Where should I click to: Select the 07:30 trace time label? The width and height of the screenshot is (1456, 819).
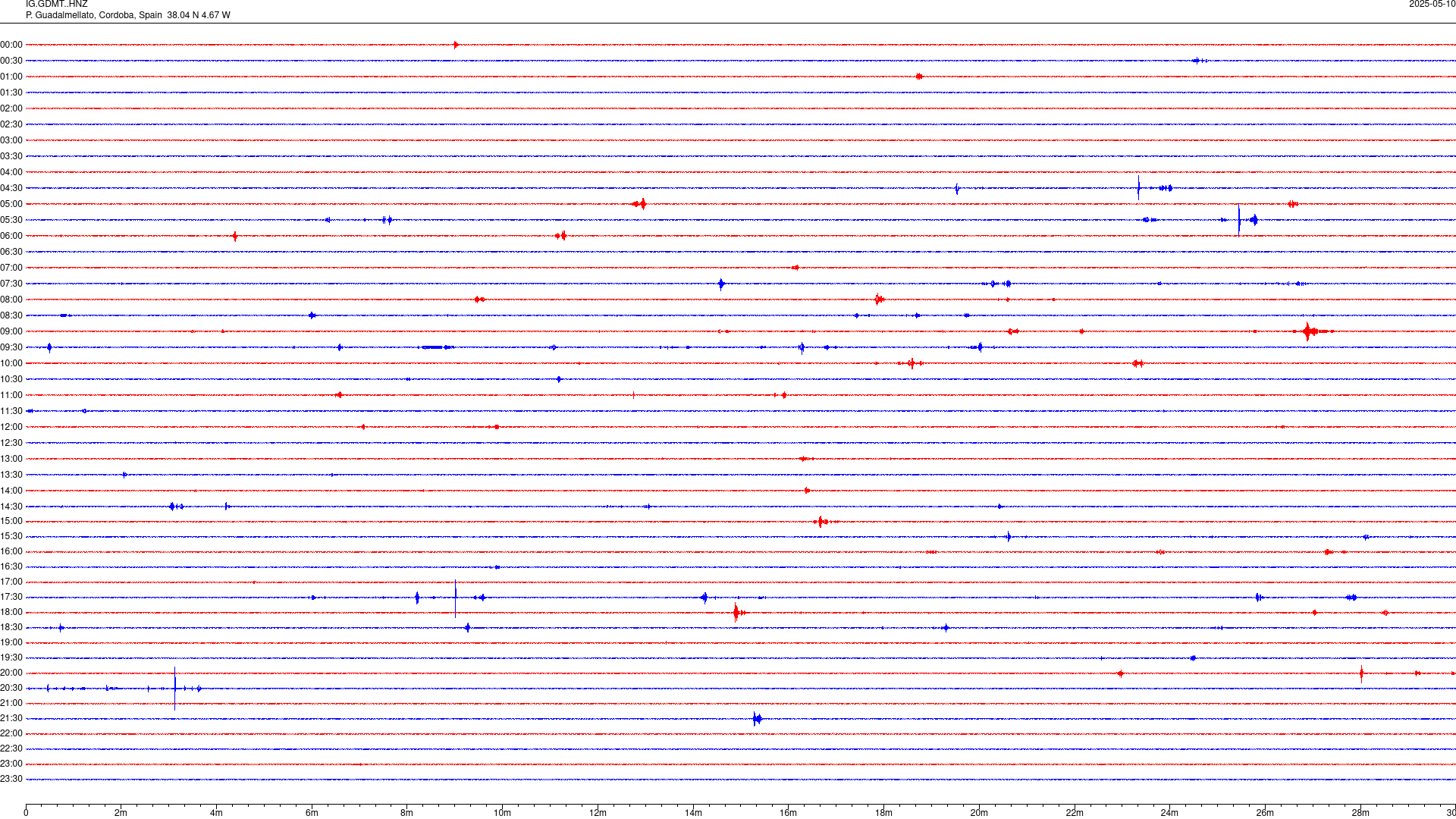[11, 284]
